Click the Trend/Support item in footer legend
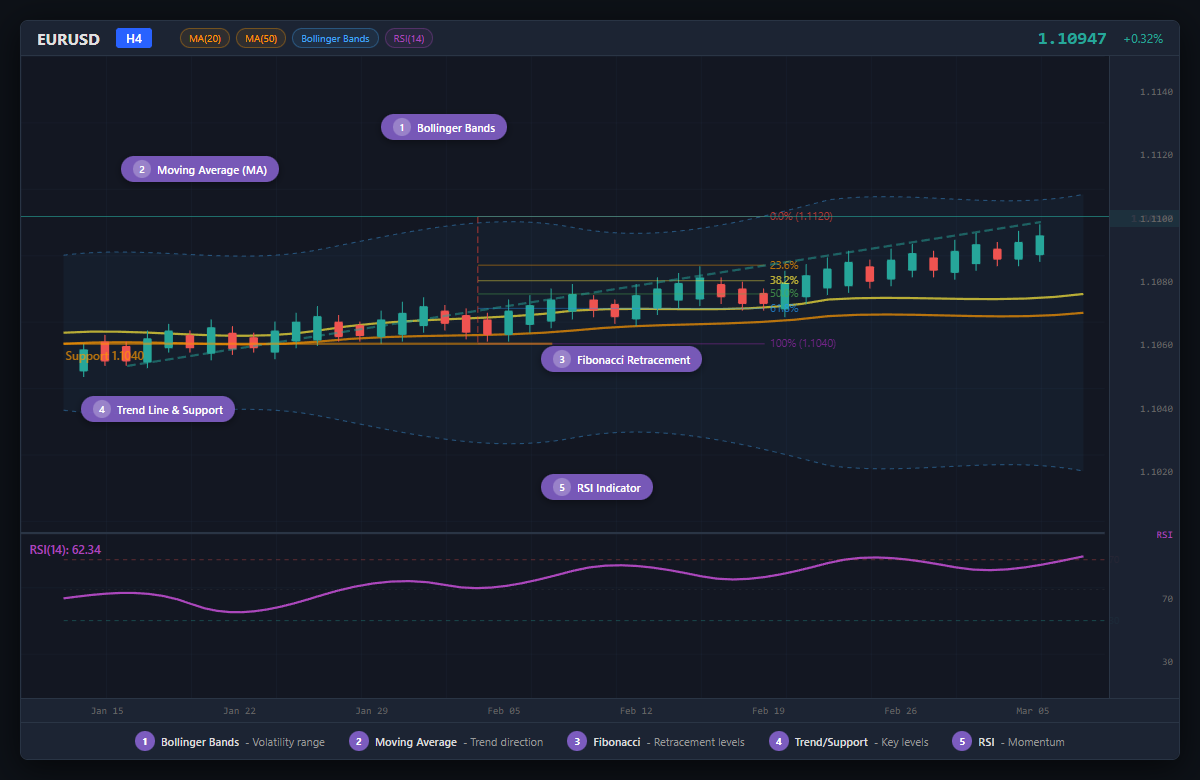 (x=778, y=742)
